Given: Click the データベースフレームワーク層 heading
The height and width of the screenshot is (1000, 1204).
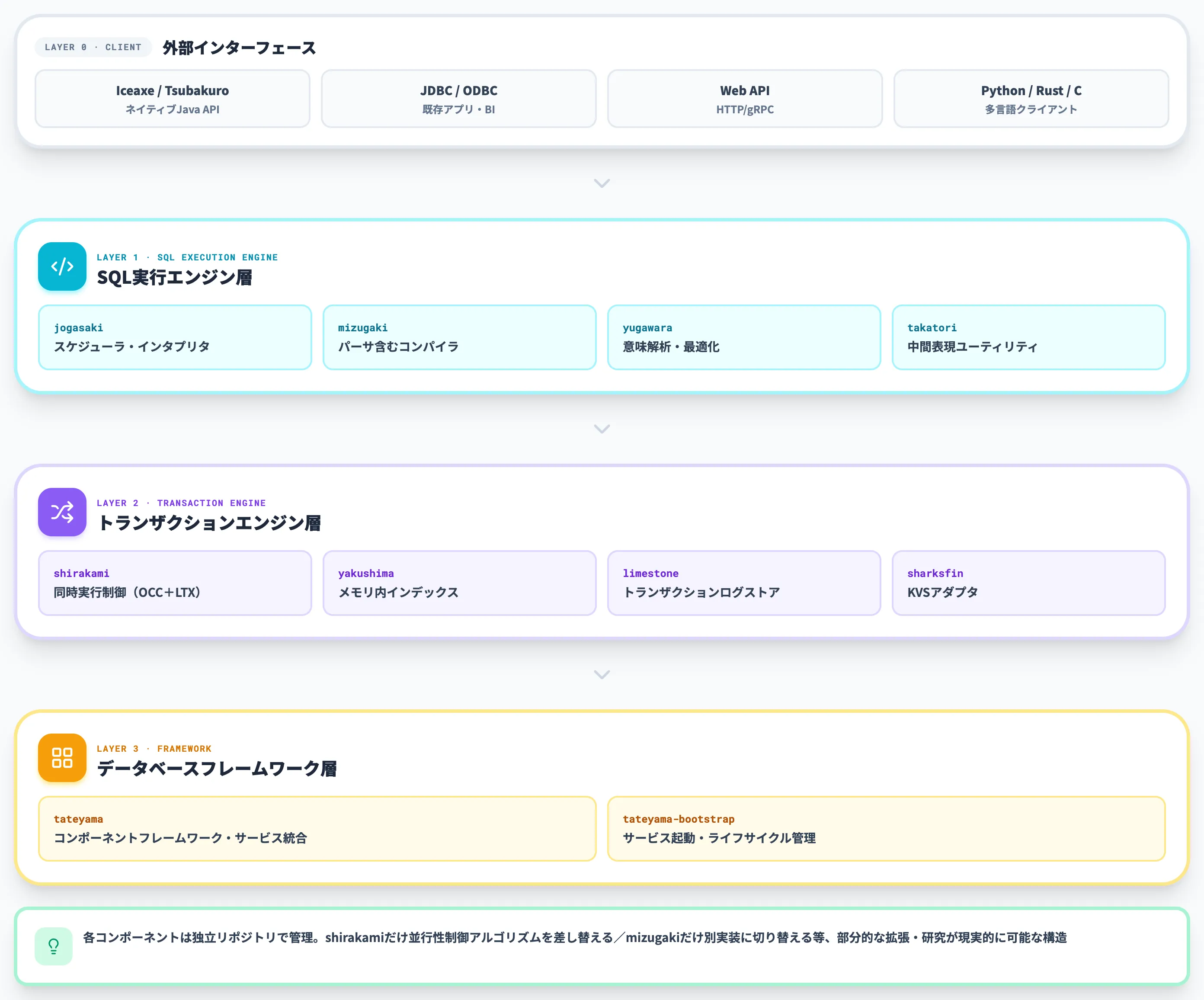Looking at the screenshot, I should pos(217,768).
